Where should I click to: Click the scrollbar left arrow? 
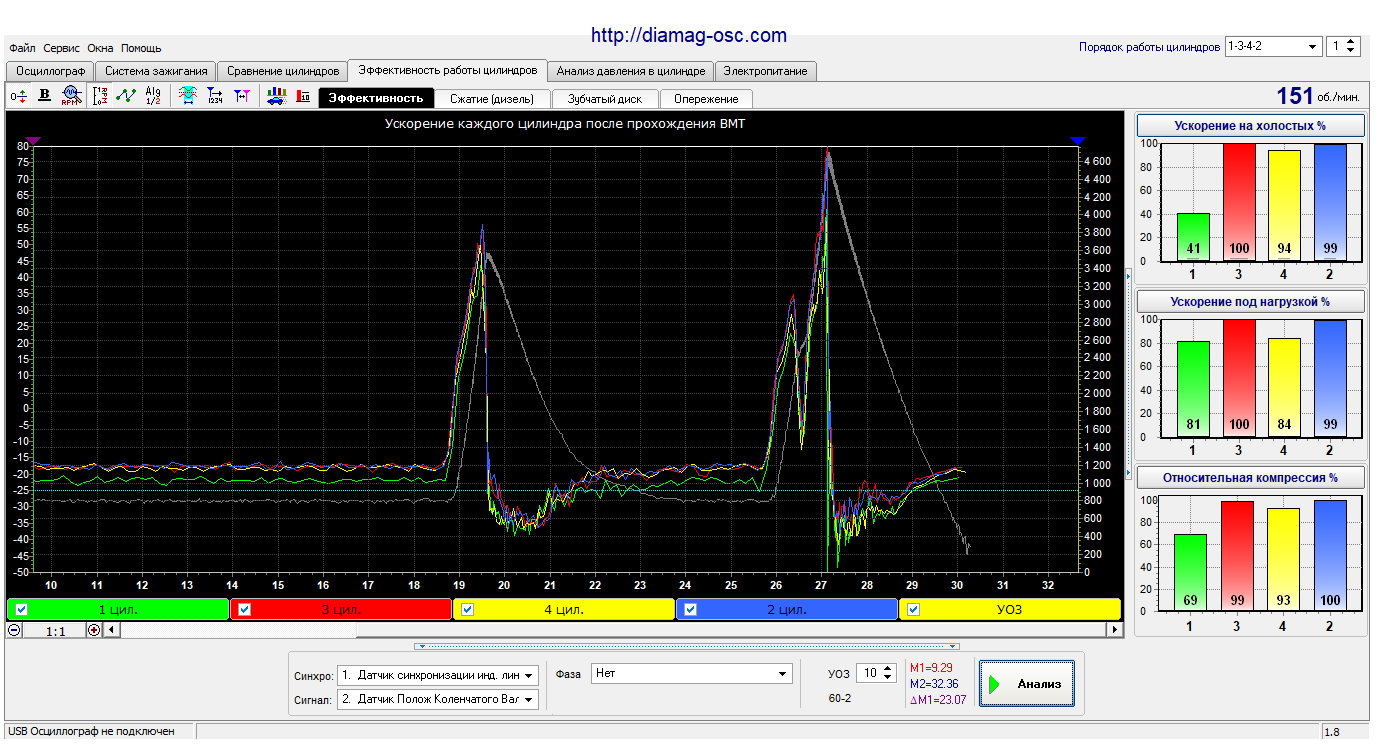point(110,630)
